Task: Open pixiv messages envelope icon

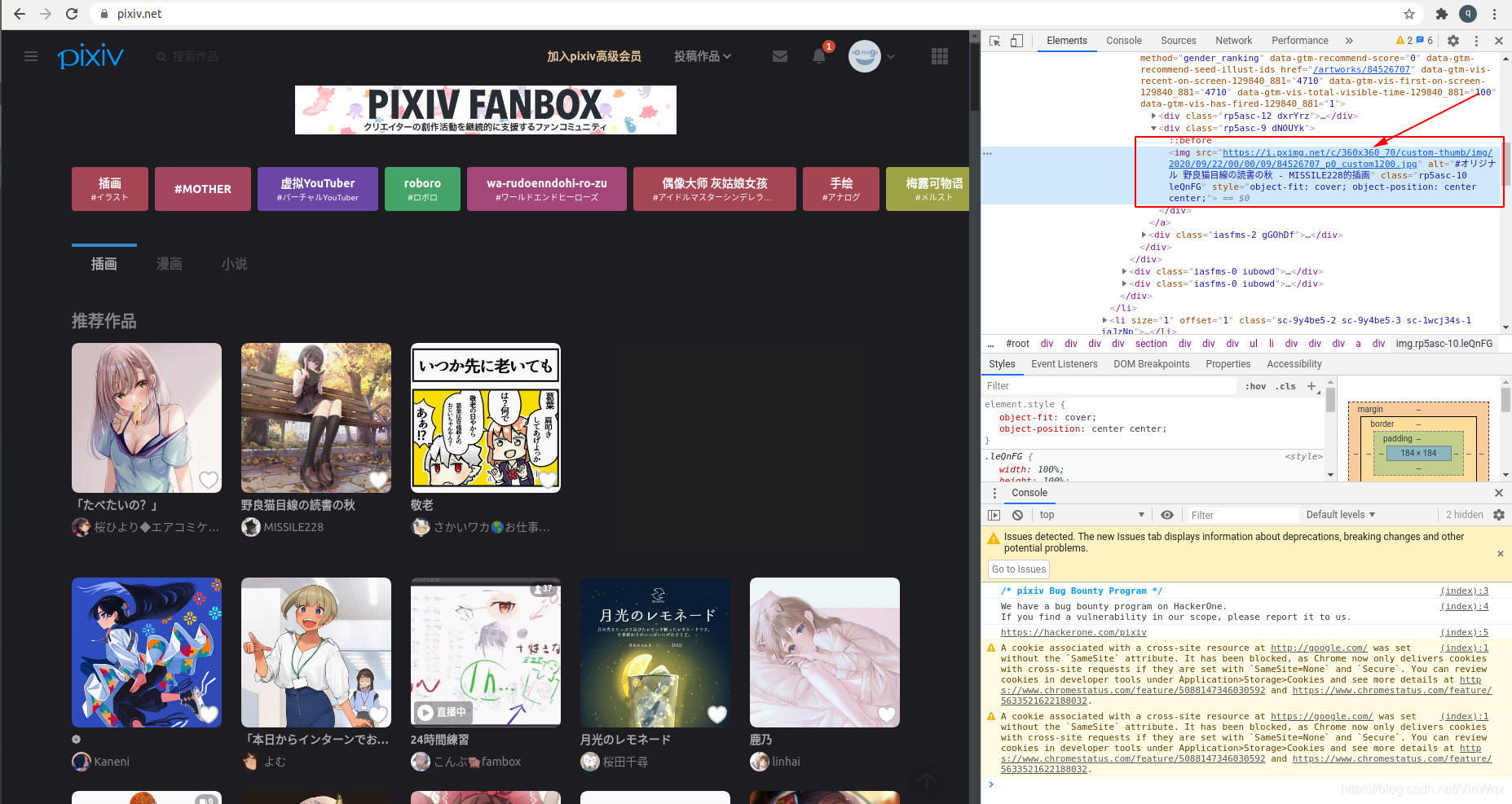Action: coord(780,56)
